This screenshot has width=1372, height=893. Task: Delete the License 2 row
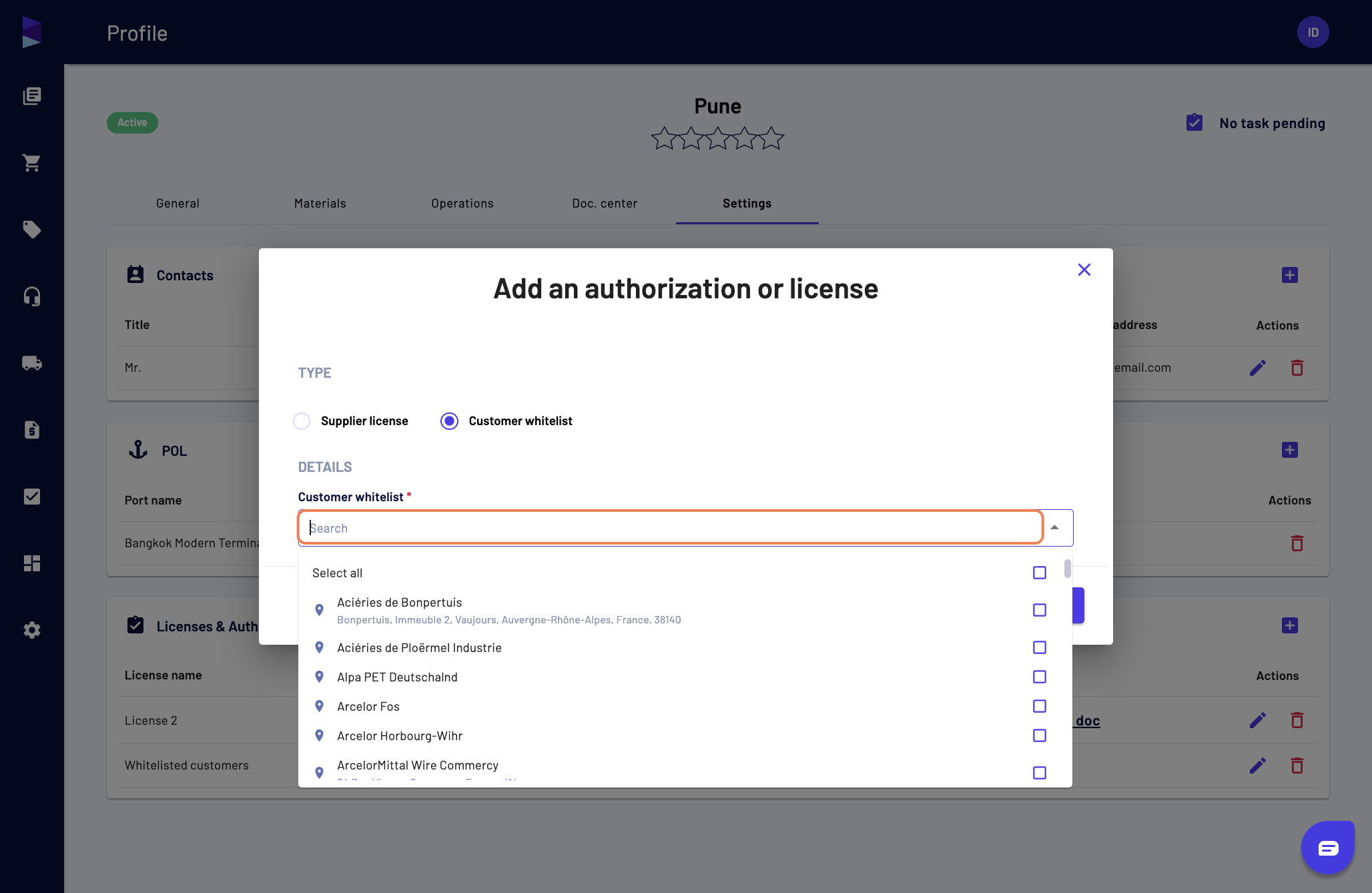(x=1297, y=720)
